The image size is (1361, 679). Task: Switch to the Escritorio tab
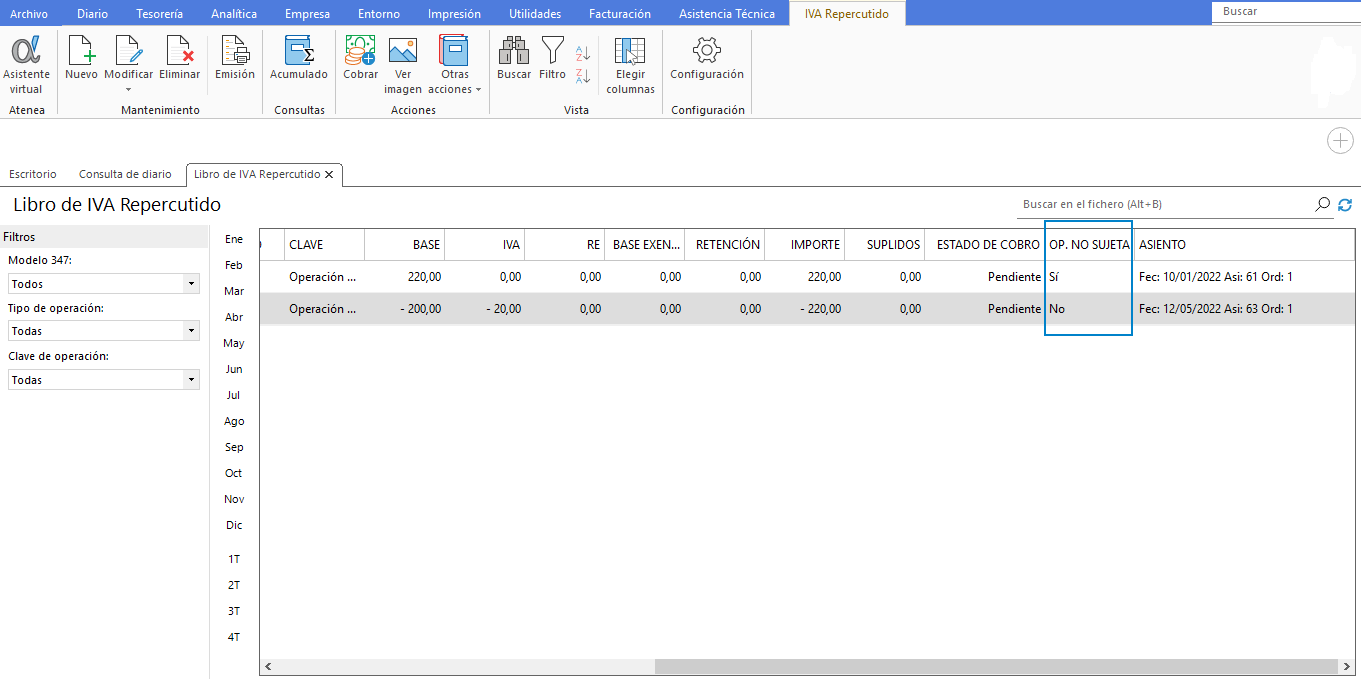[32, 174]
